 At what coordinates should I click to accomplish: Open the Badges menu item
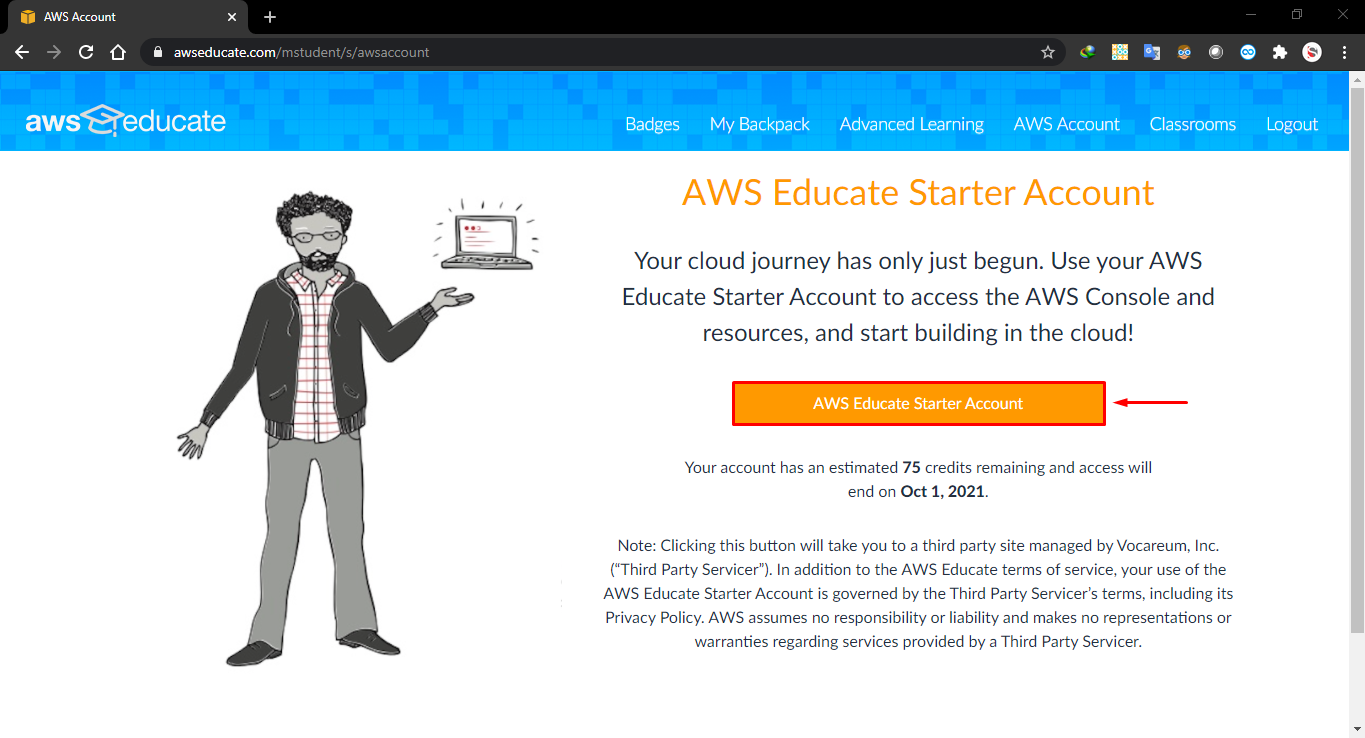click(x=652, y=124)
